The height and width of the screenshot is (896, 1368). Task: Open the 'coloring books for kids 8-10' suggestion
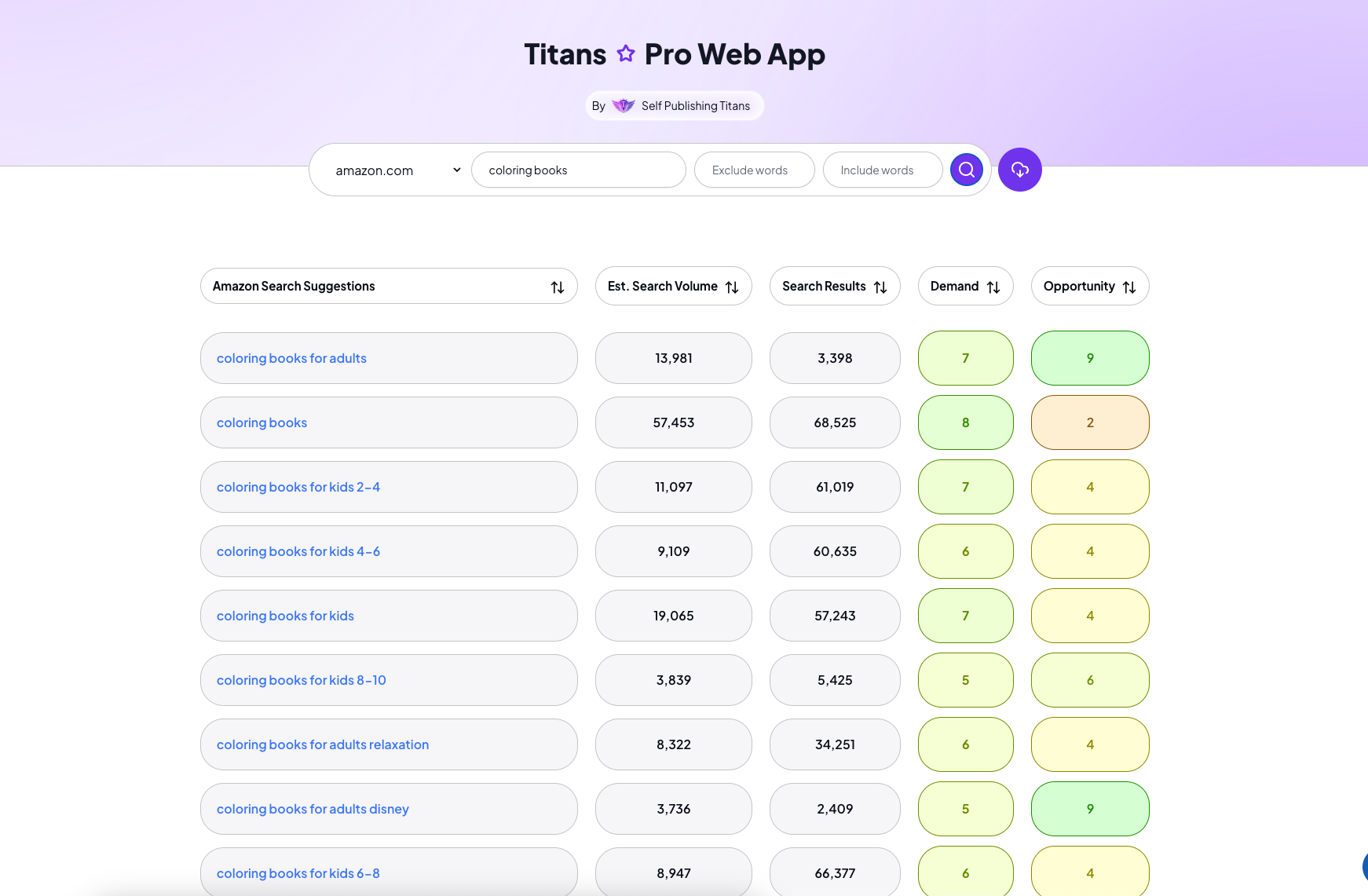301,680
